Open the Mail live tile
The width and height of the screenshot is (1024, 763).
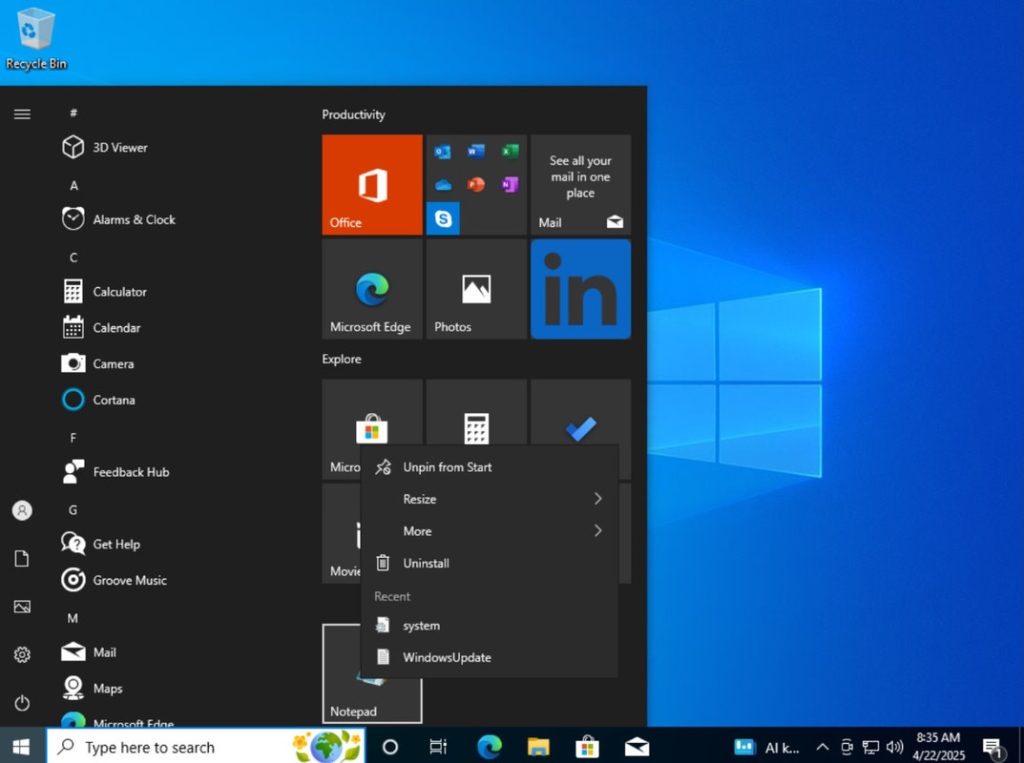click(x=581, y=185)
